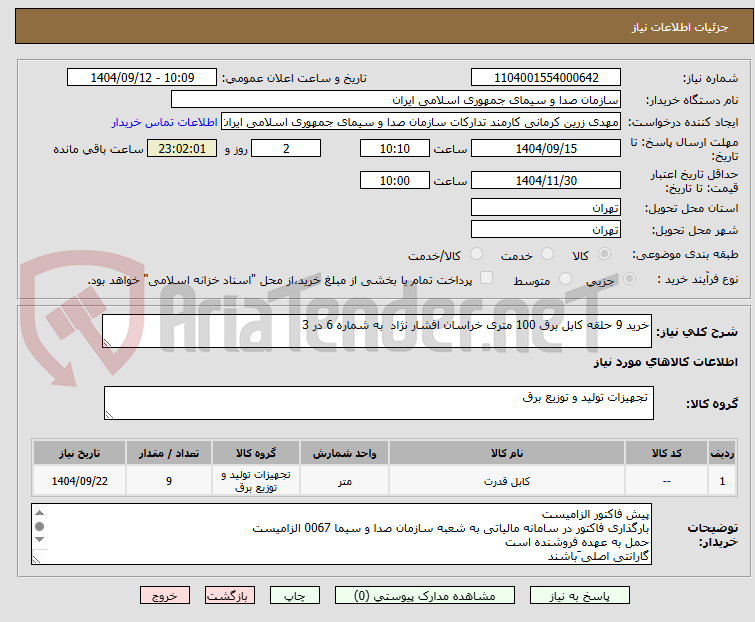The height and width of the screenshot is (622, 755).
Task: Click اطلاعات کالاهای مورد نیاز section heading
Action: tap(665, 362)
